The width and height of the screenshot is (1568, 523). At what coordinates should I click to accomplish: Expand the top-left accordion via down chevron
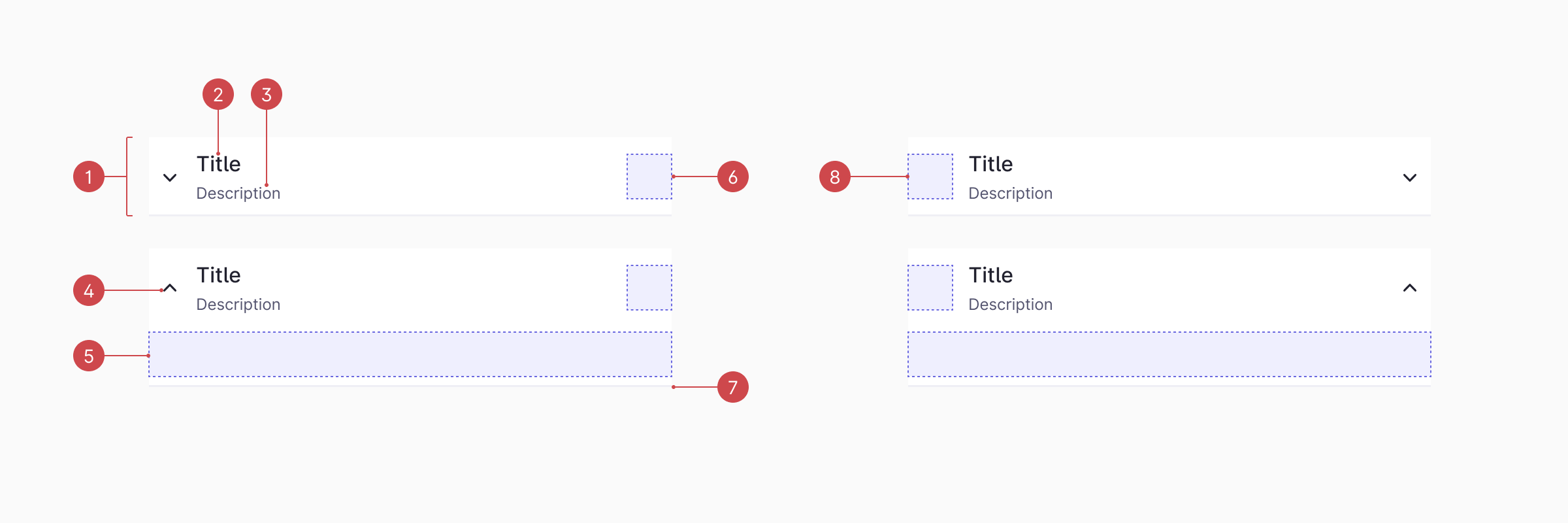[170, 177]
